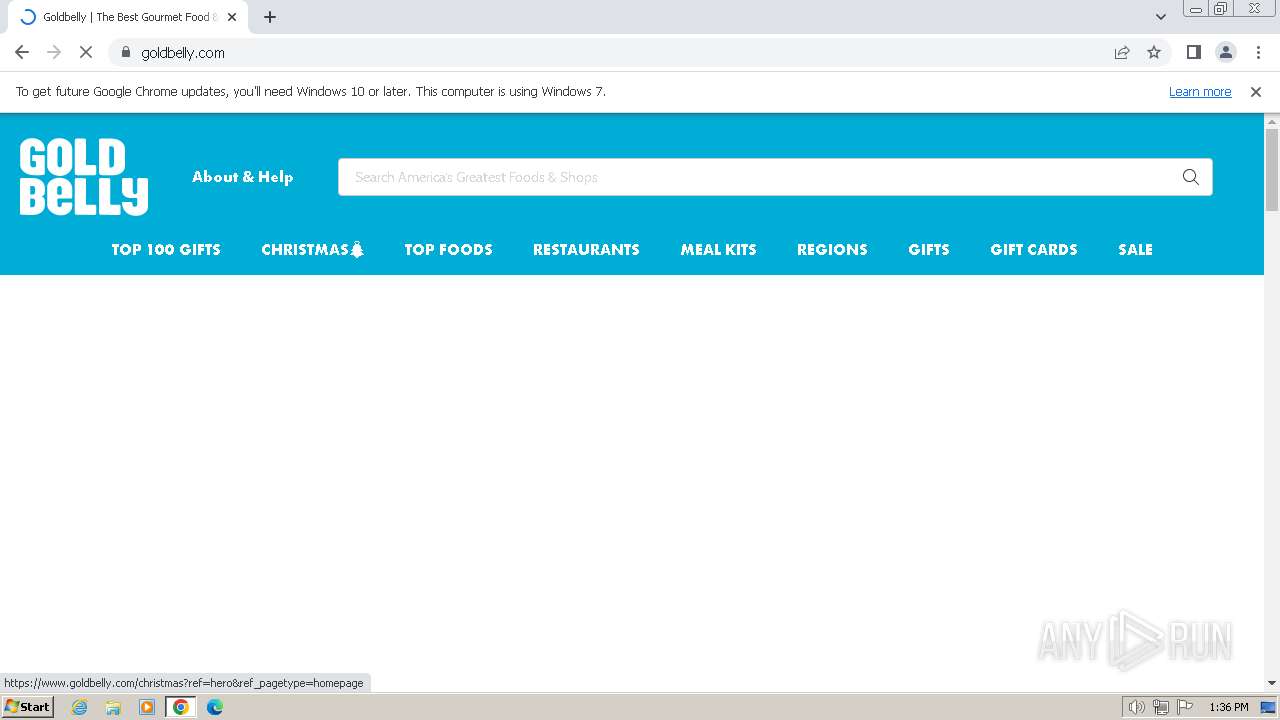Open the About & Help link
Image resolution: width=1280 pixels, height=720 pixels.
[x=243, y=177]
